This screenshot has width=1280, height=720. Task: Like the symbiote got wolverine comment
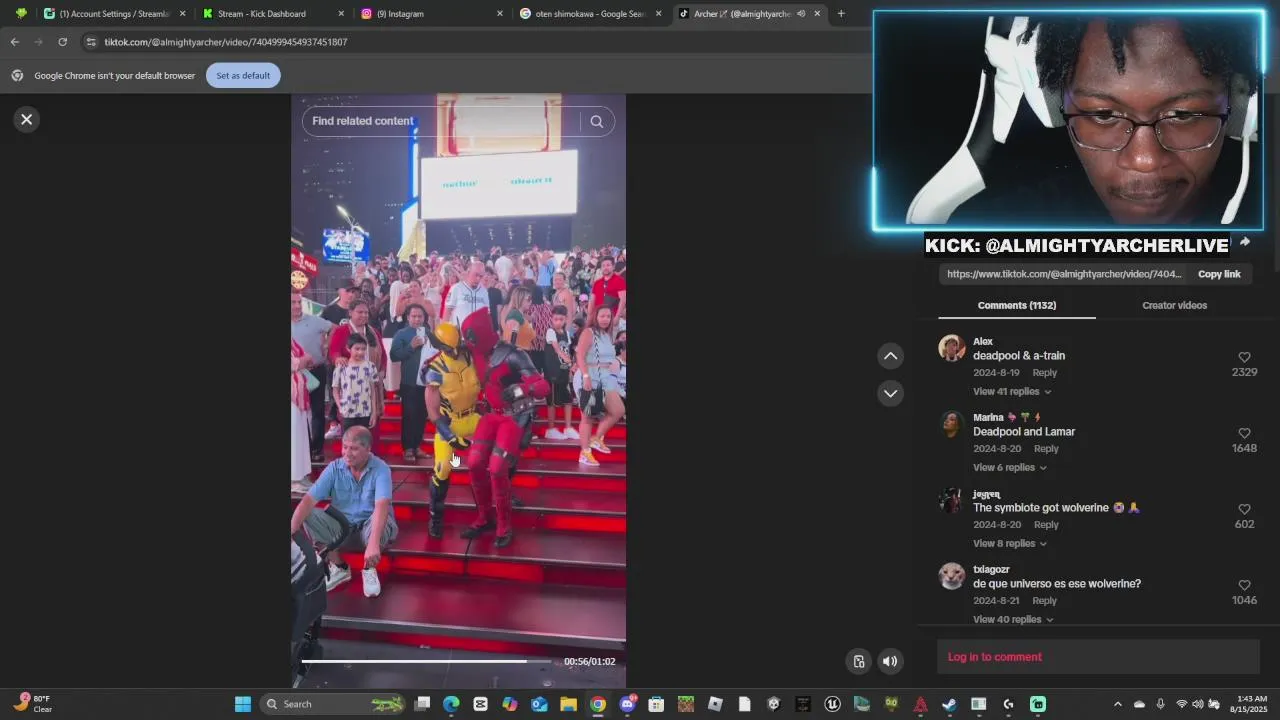point(1244,509)
